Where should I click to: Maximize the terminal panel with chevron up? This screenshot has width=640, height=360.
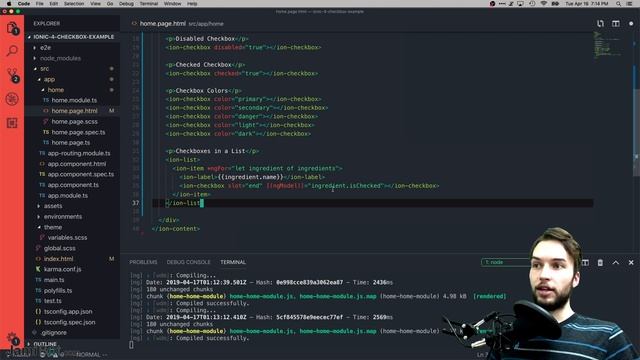pos(616,262)
